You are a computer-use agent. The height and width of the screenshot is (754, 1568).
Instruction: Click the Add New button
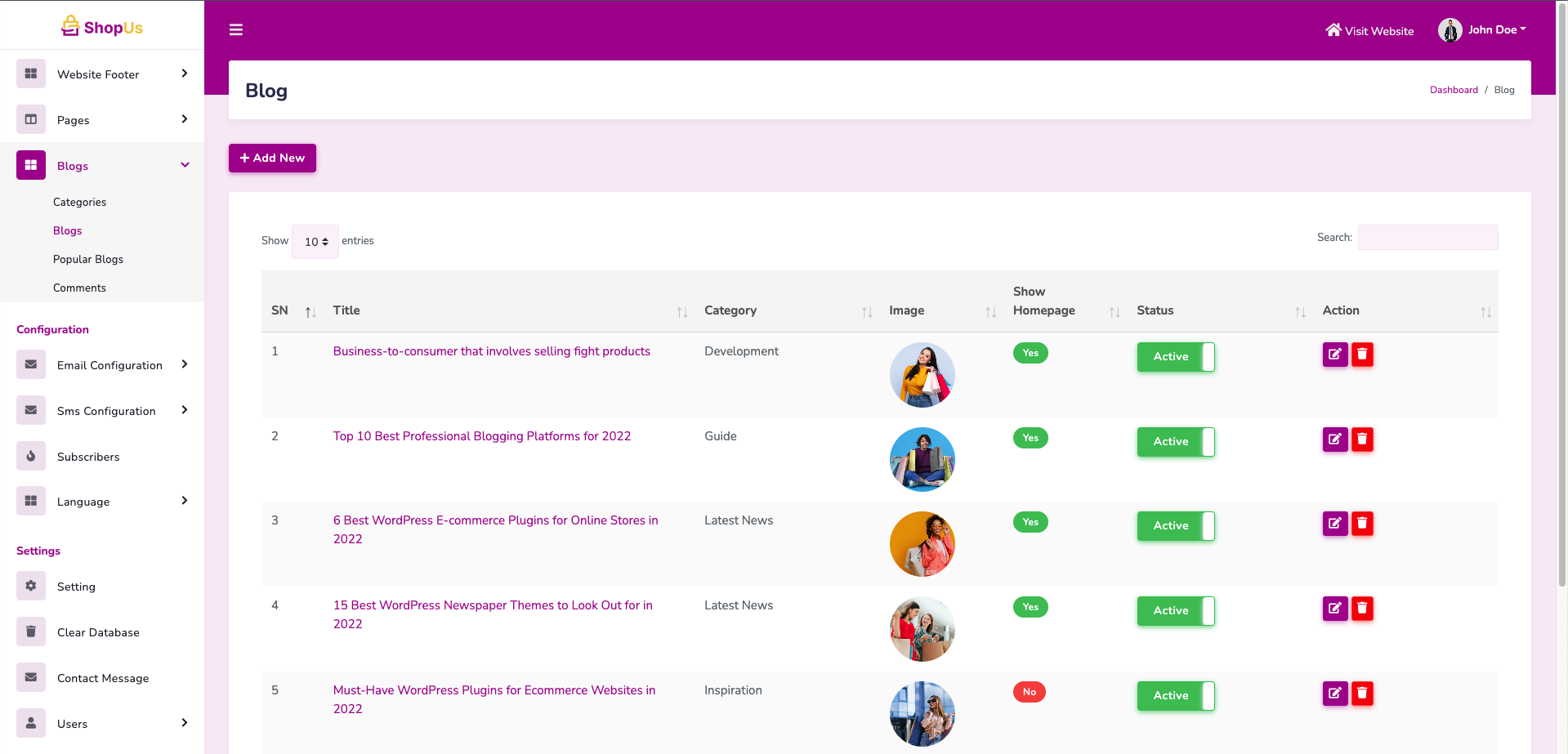pyautogui.click(x=272, y=158)
